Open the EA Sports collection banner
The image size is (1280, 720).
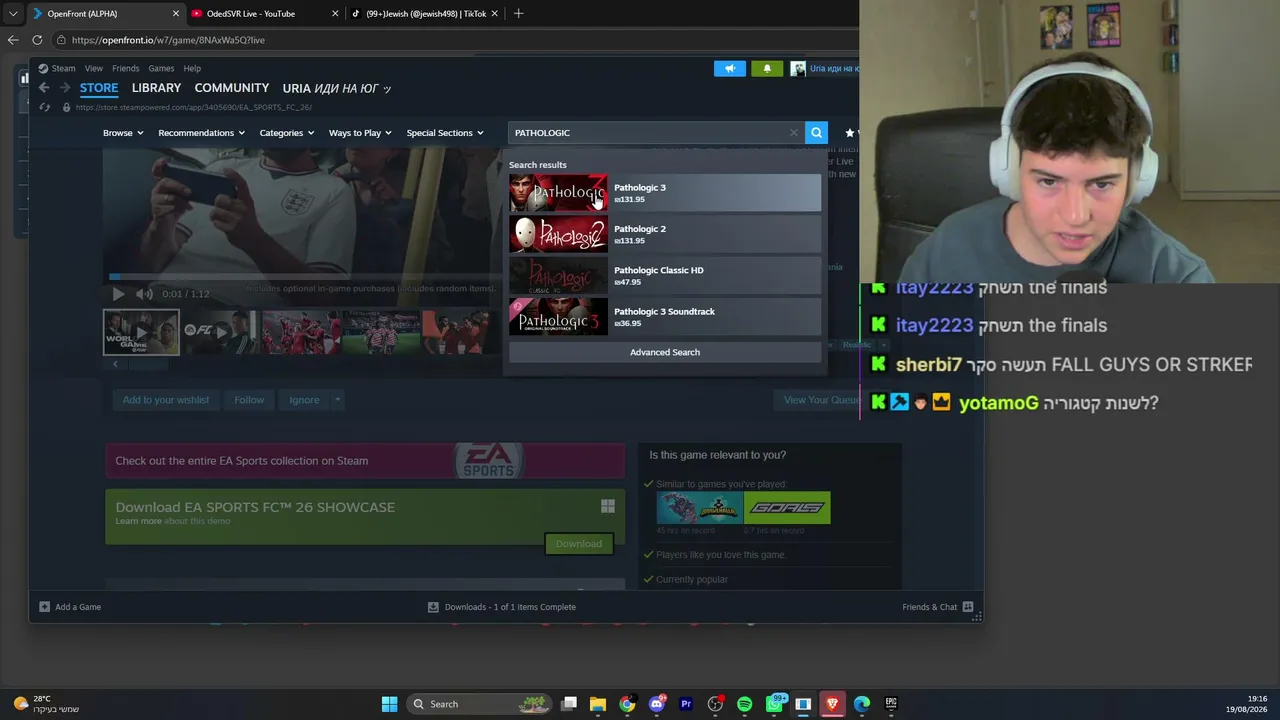point(365,461)
